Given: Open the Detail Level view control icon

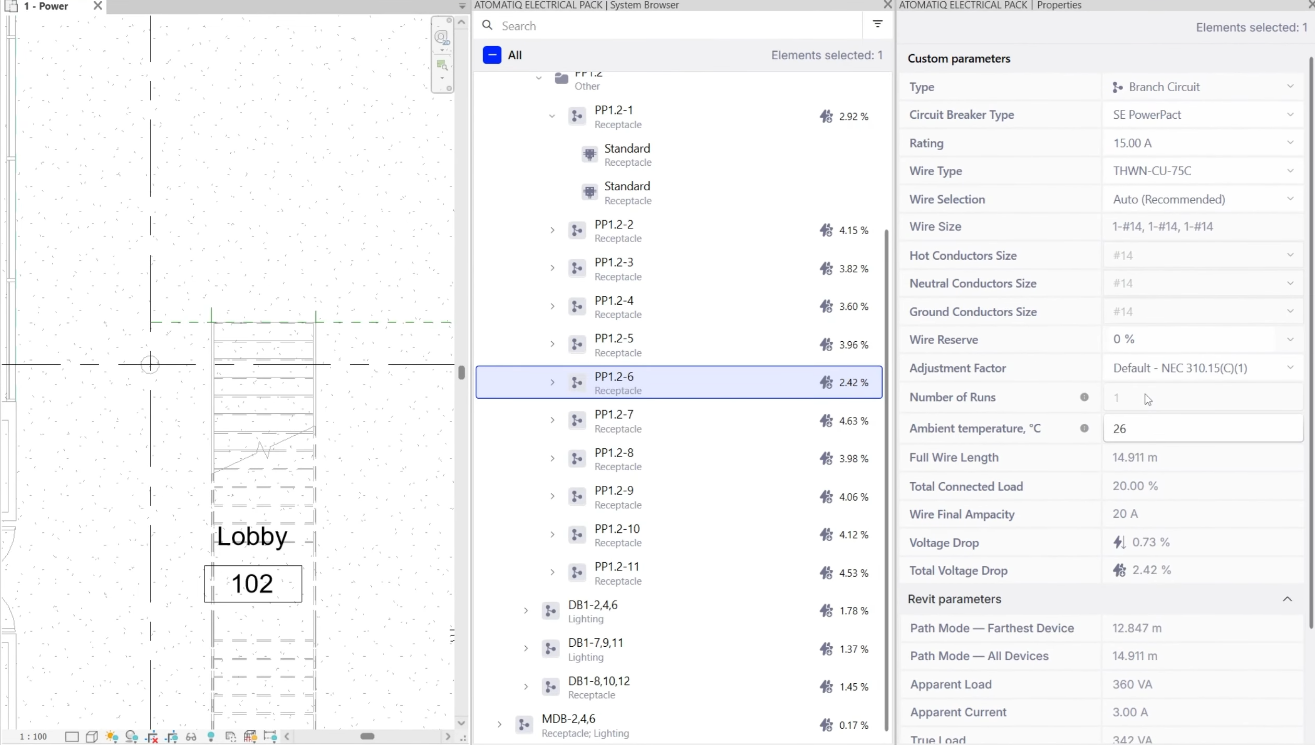Looking at the screenshot, I should coord(72,737).
